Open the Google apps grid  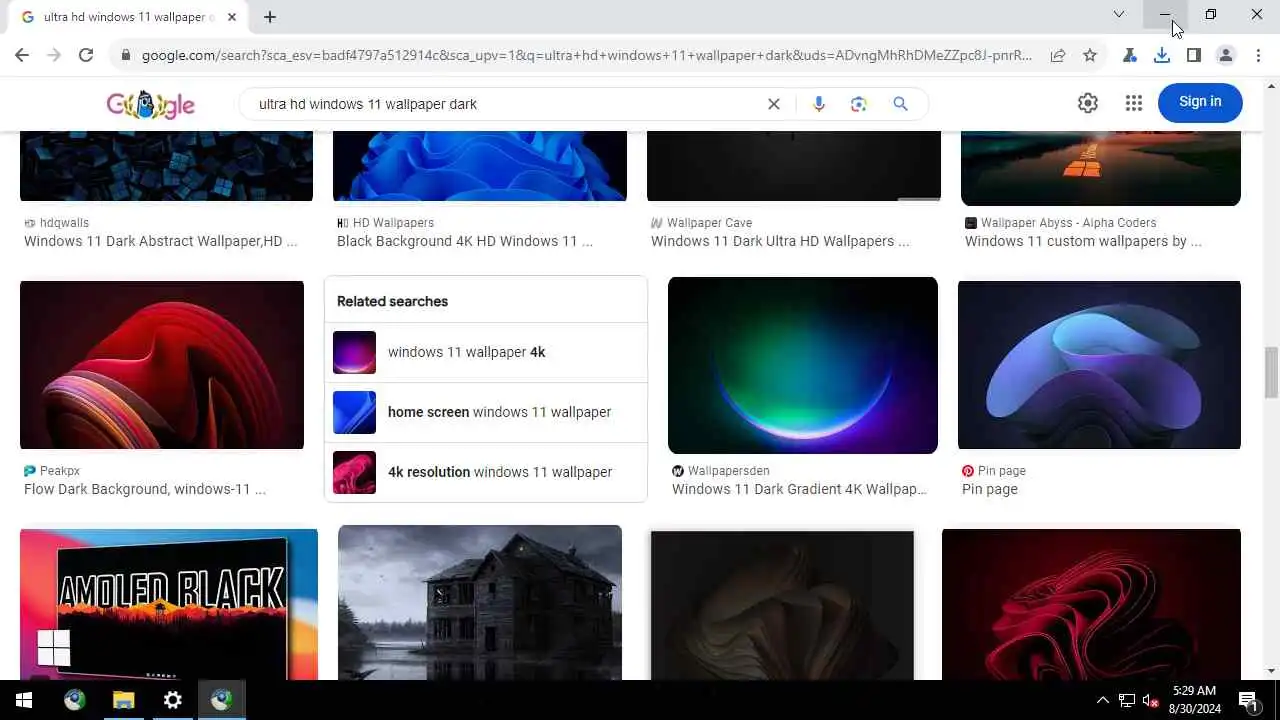1133,103
